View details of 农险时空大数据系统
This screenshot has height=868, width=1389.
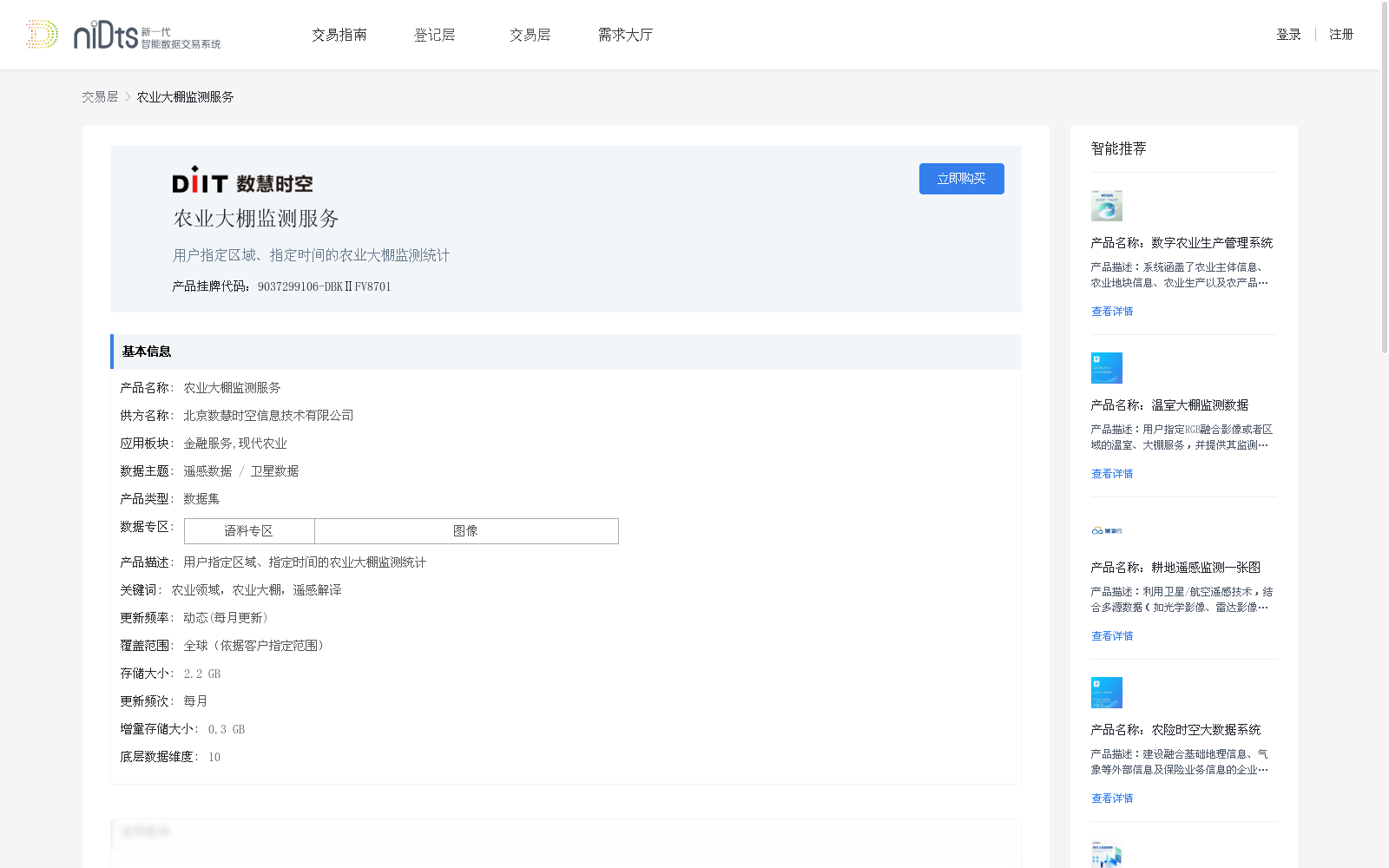[x=1112, y=799]
